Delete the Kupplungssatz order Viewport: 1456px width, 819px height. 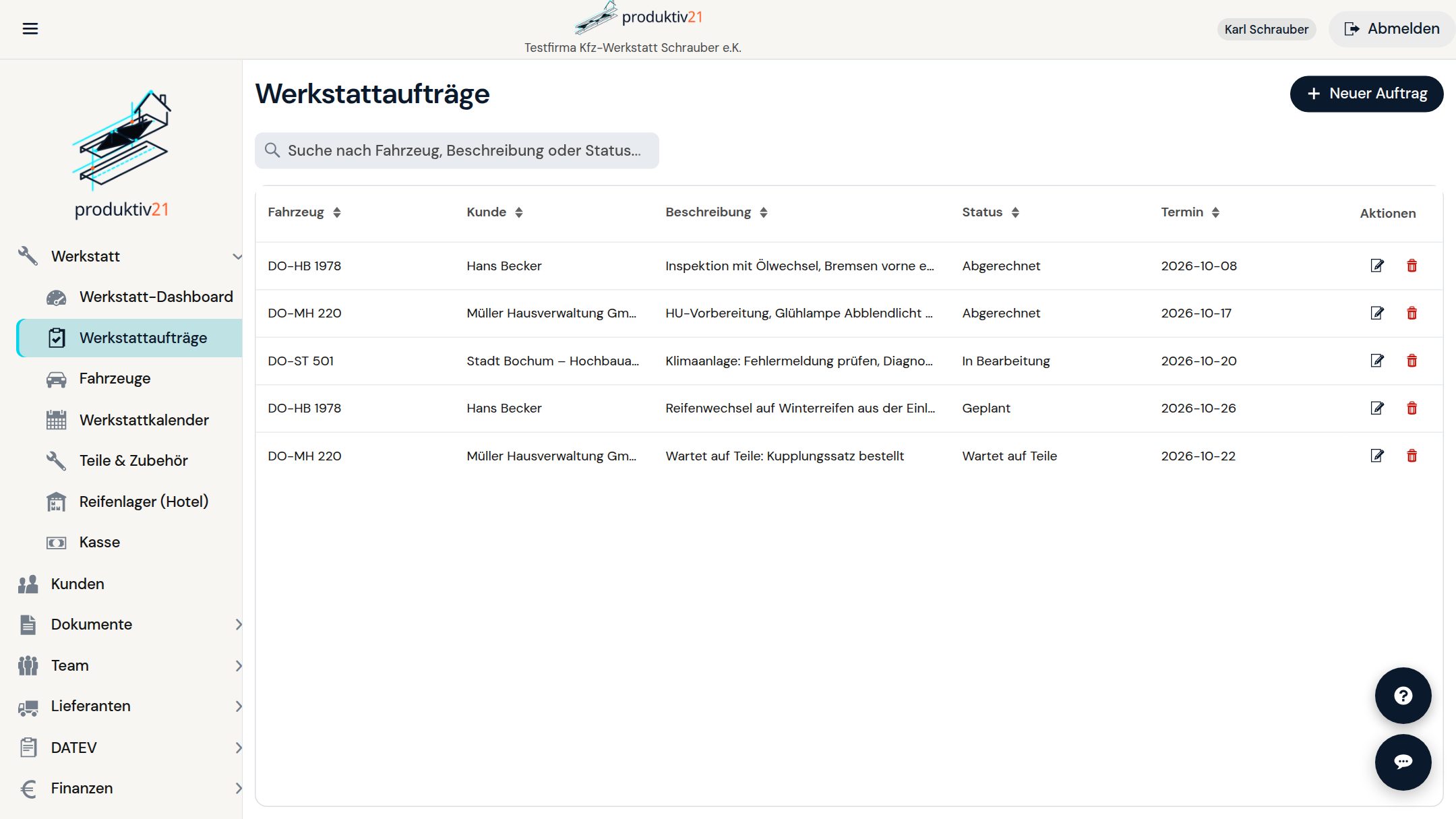click(1412, 456)
